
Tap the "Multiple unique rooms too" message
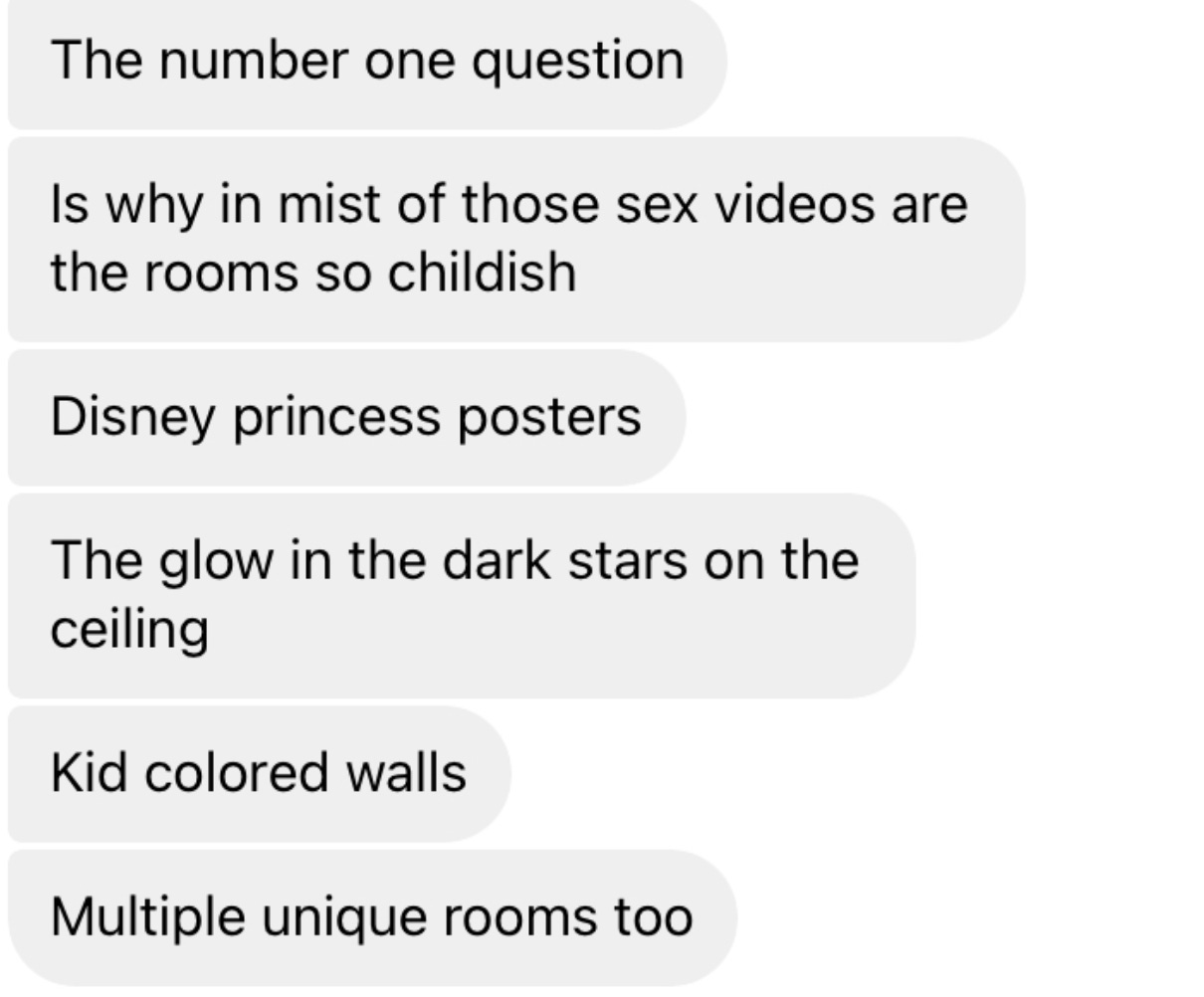coord(372,917)
